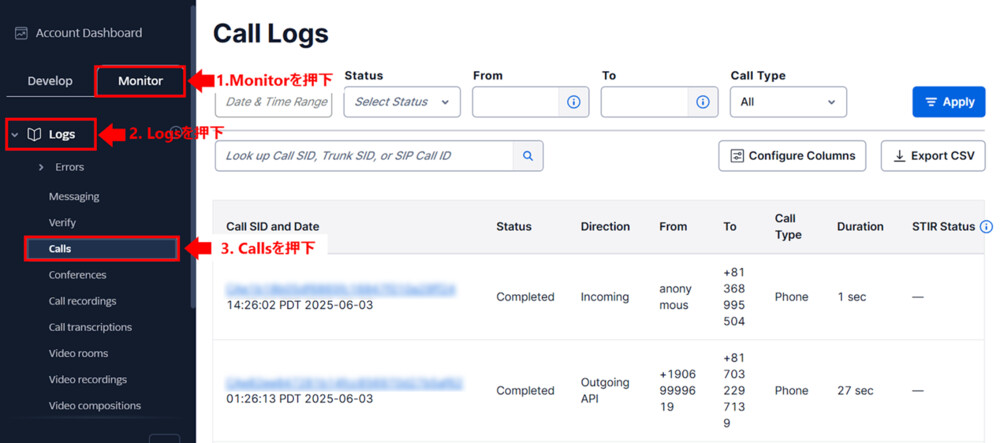Export call logs as CSV

933,156
